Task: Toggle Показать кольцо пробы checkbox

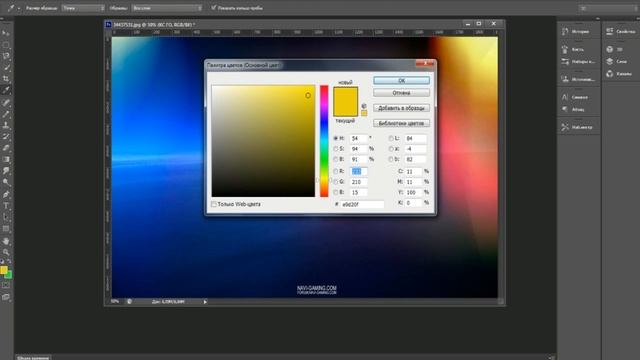Action: (213, 8)
